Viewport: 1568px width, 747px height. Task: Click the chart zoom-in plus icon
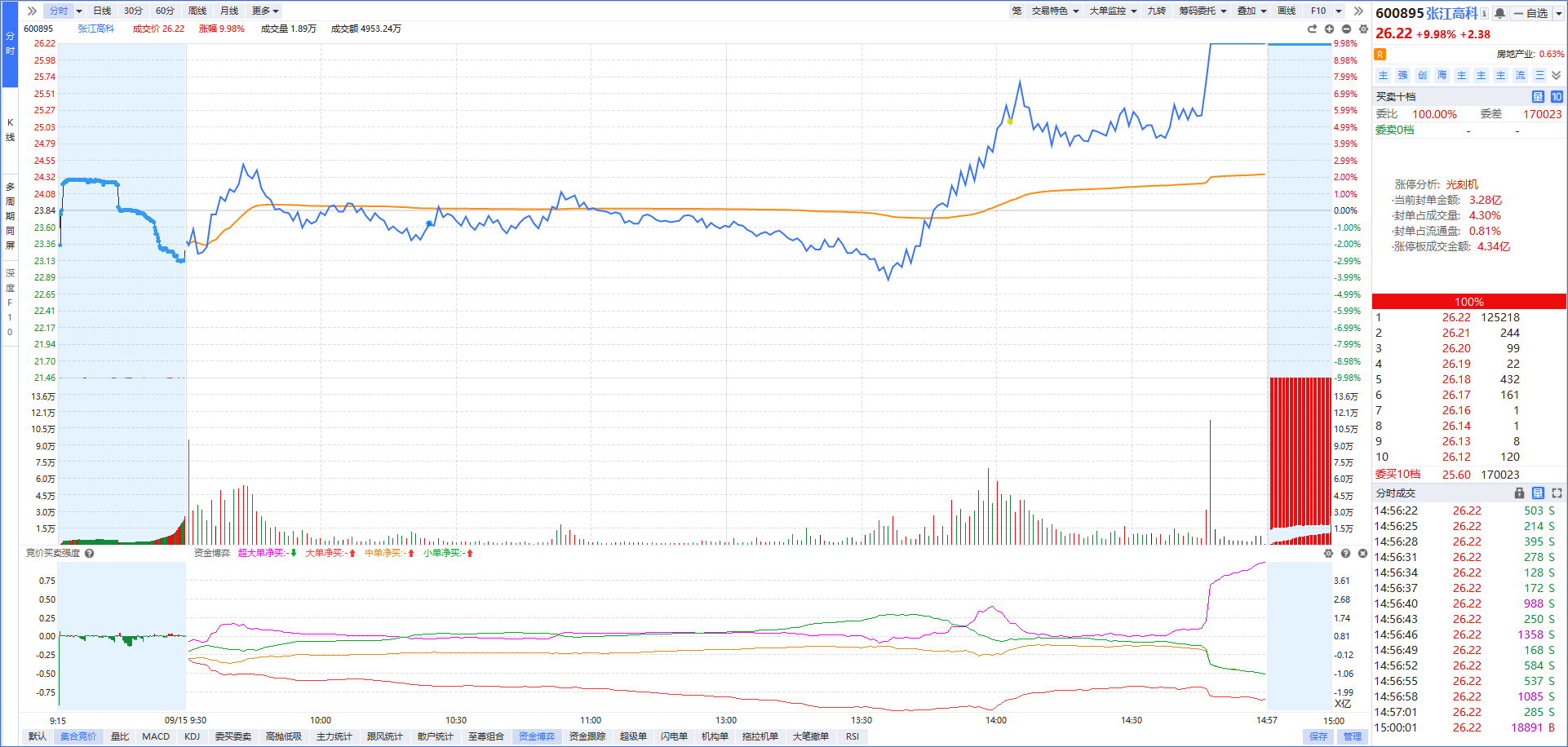tap(1329, 29)
